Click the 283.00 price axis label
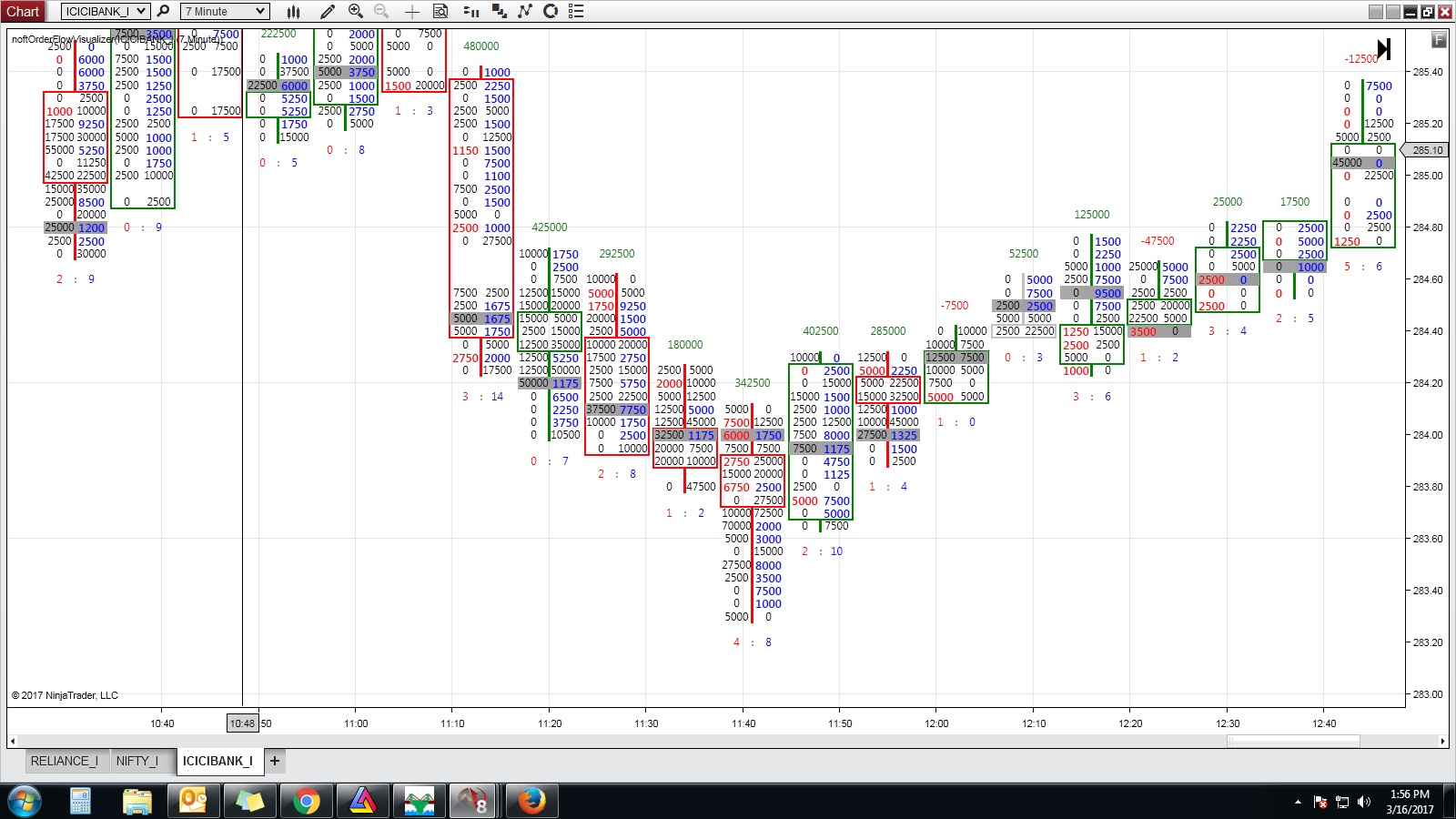The image size is (1456, 819). [x=1428, y=694]
